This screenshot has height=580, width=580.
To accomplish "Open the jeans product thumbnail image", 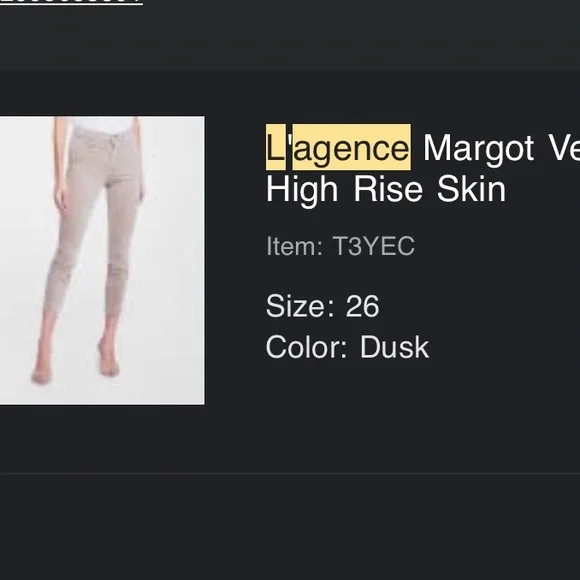I will tap(102, 260).
